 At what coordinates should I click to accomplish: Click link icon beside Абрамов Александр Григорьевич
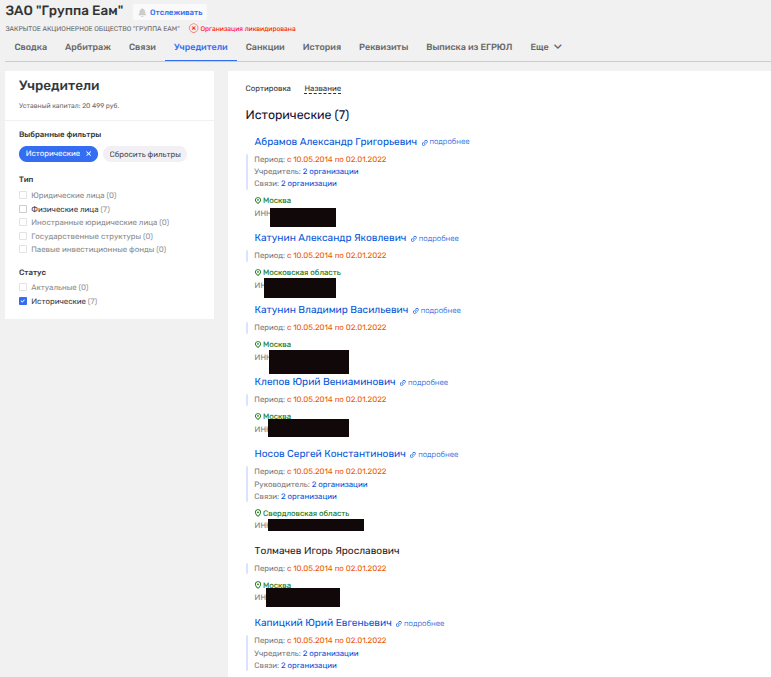coord(424,142)
